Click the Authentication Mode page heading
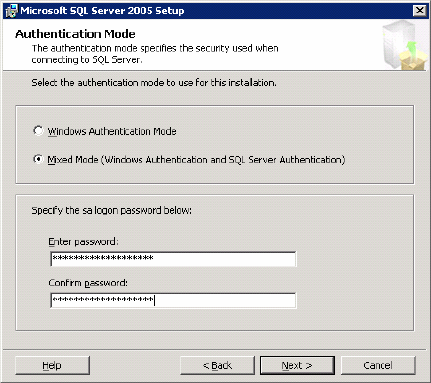The width and height of the screenshot is (431, 383). coord(75,34)
